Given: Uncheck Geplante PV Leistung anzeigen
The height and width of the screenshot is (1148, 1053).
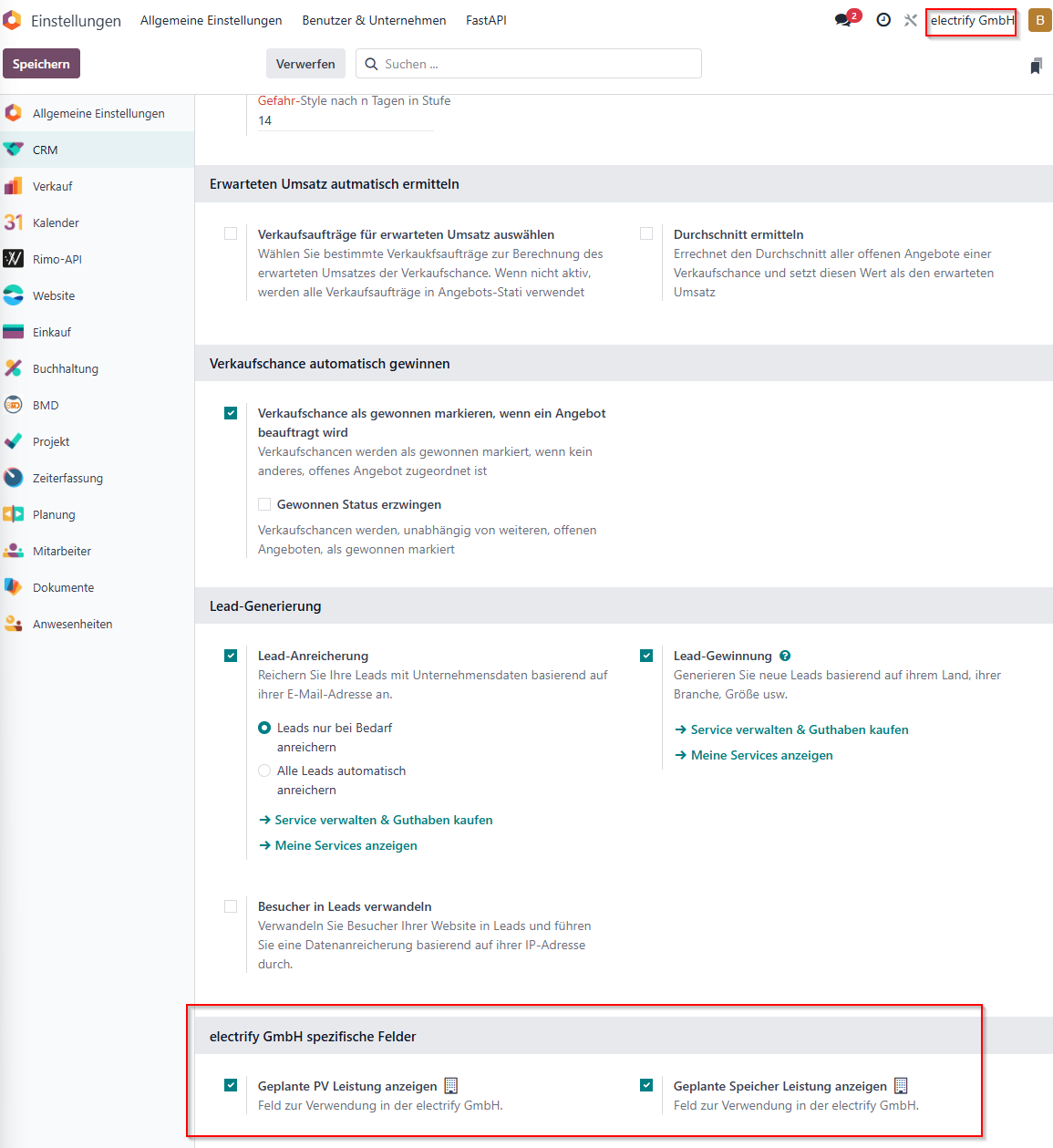Looking at the screenshot, I should pyautogui.click(x=231, y=1085).
